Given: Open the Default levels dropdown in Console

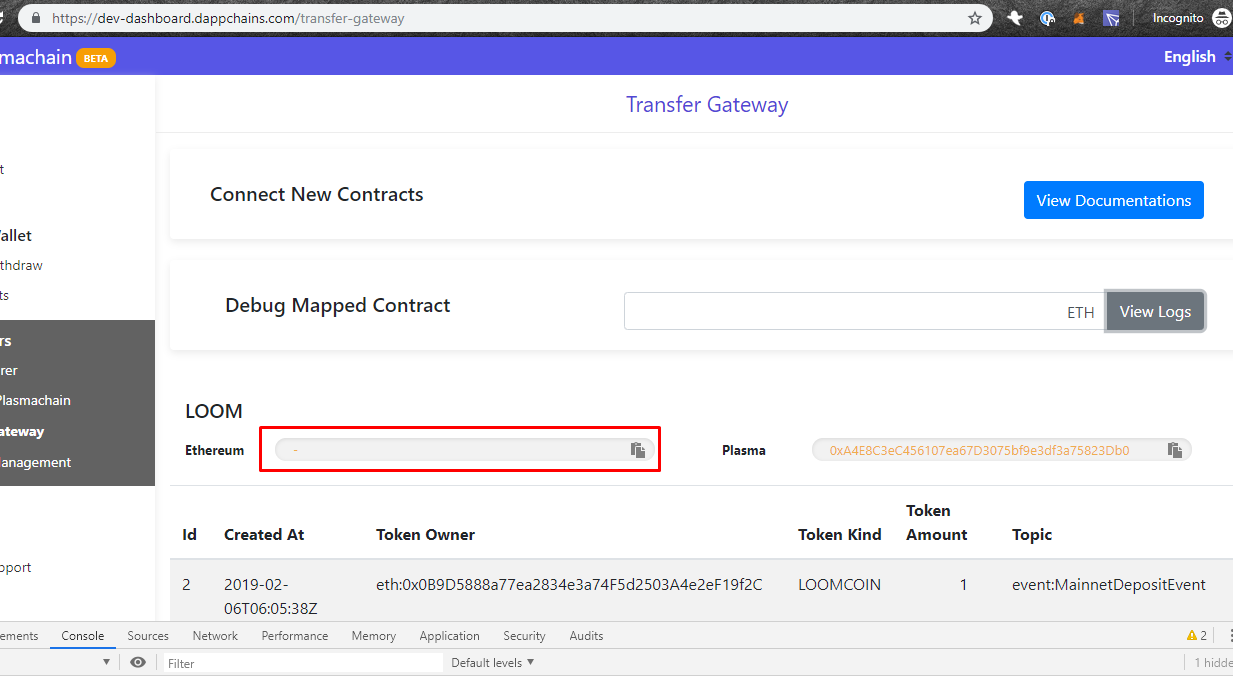Looking at the screenshot, I should pyautogui.click(x=491, y=662).
